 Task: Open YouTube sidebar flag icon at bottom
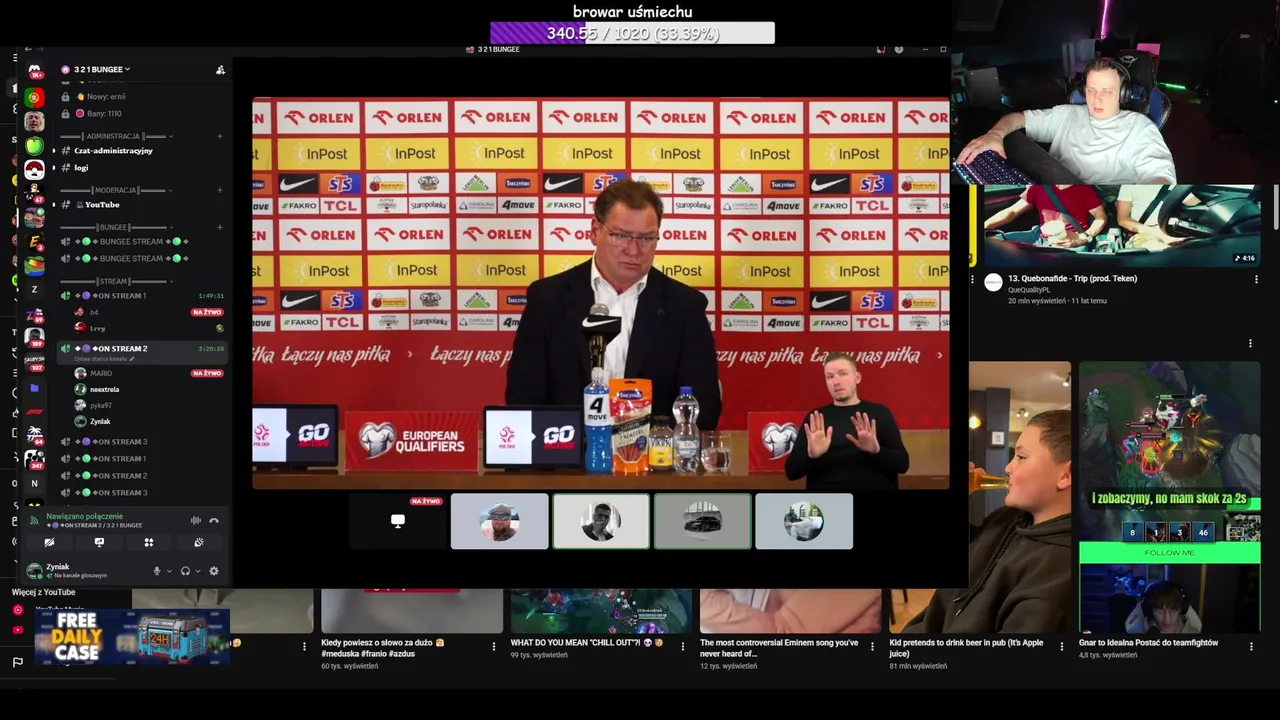[x=17, y=662]
